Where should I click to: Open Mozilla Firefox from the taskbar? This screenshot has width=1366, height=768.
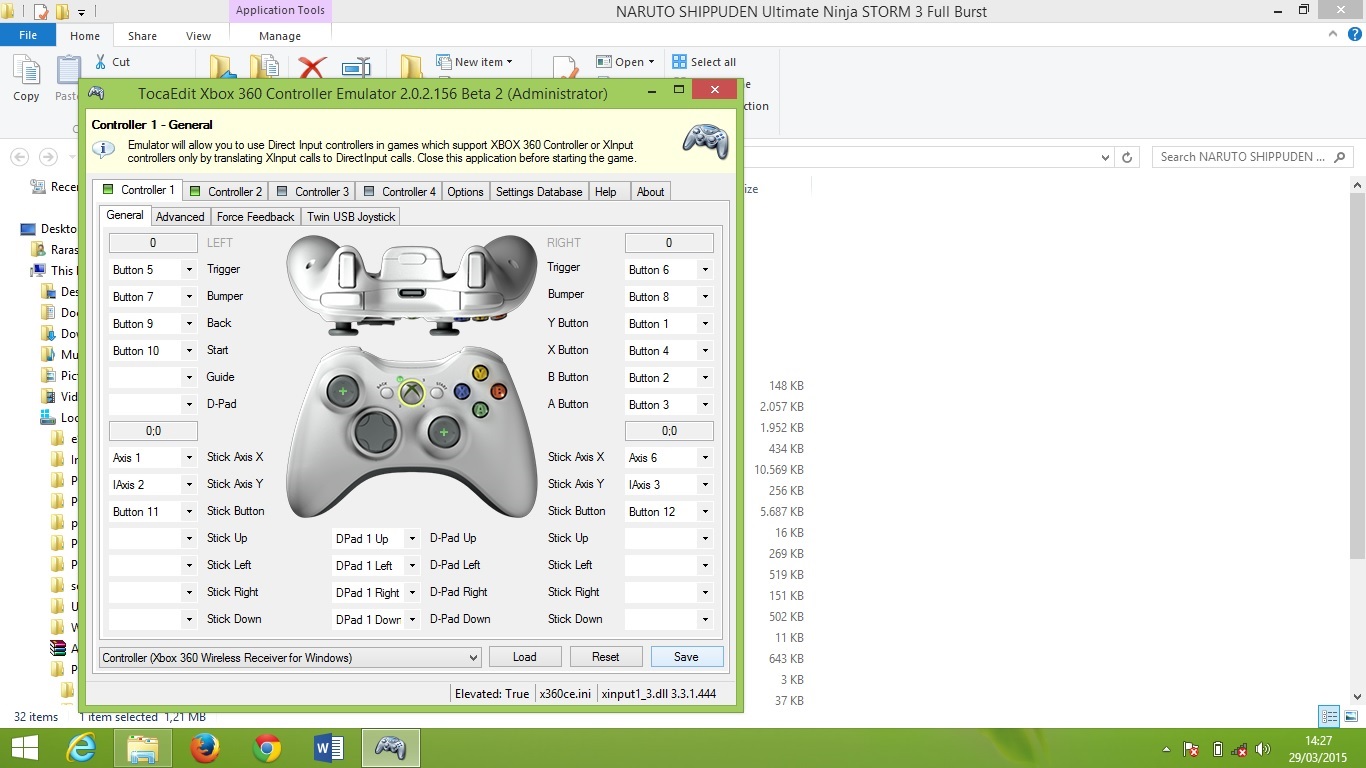click(205, 748)
